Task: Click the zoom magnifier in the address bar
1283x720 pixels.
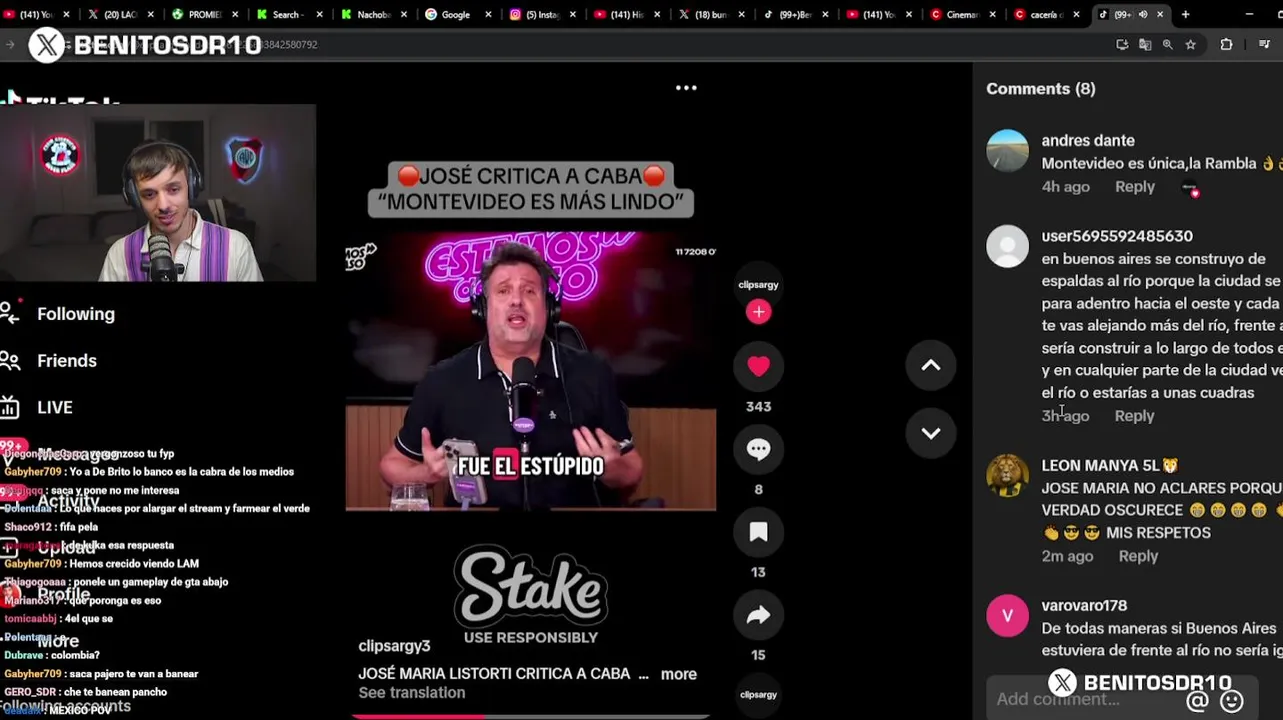Action: pos(1167,45)
